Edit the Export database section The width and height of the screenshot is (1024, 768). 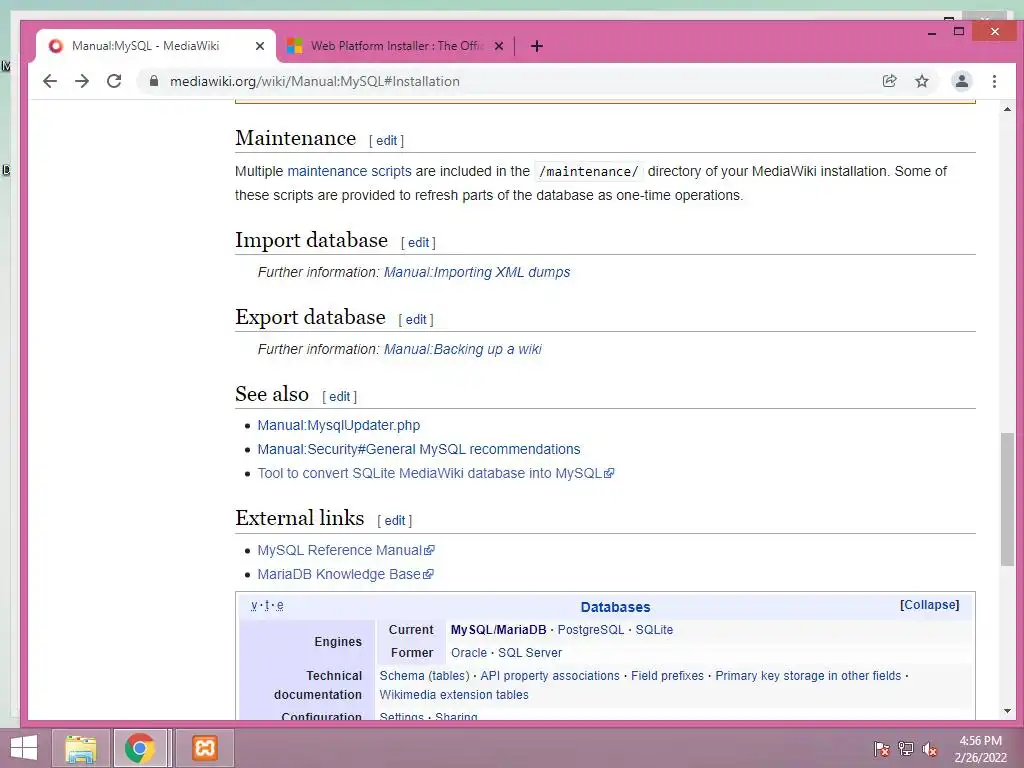[416, 319]
